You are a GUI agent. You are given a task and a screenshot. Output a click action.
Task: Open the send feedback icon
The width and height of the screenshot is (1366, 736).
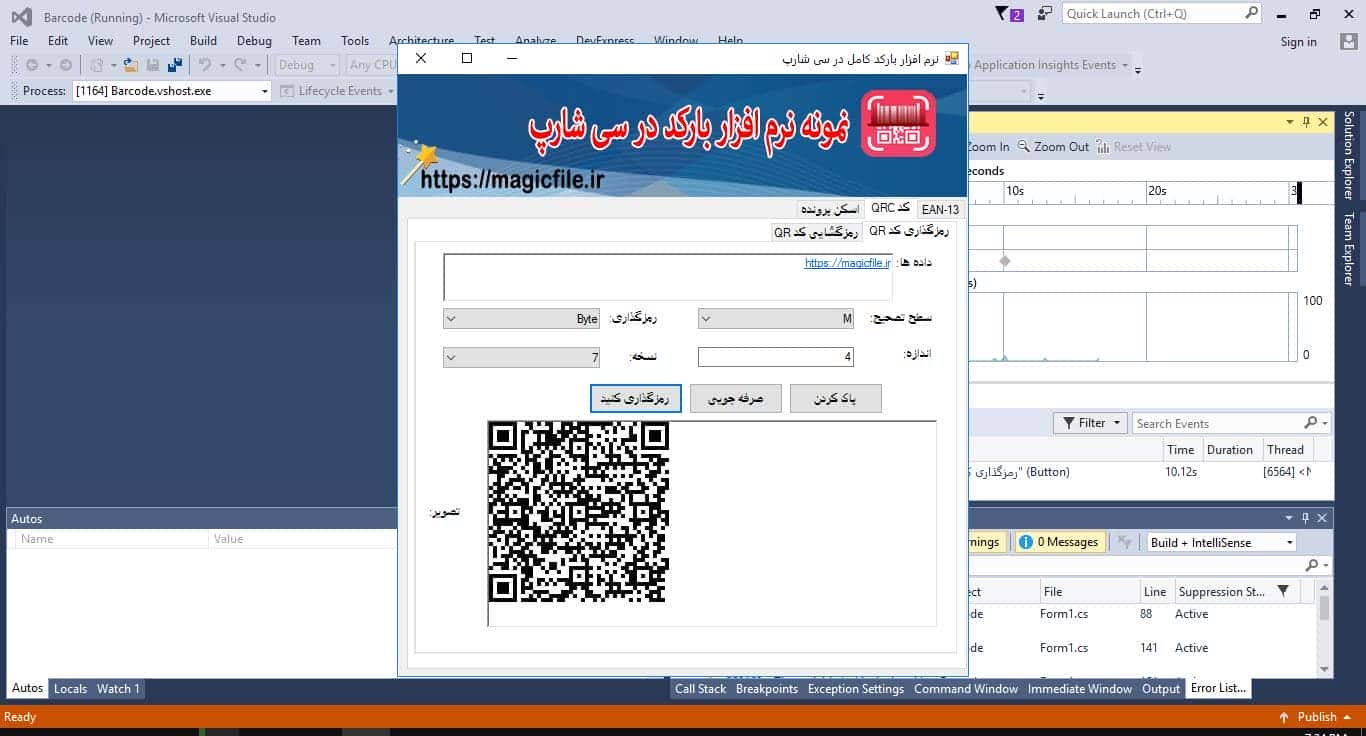(x=1045, y=13)
